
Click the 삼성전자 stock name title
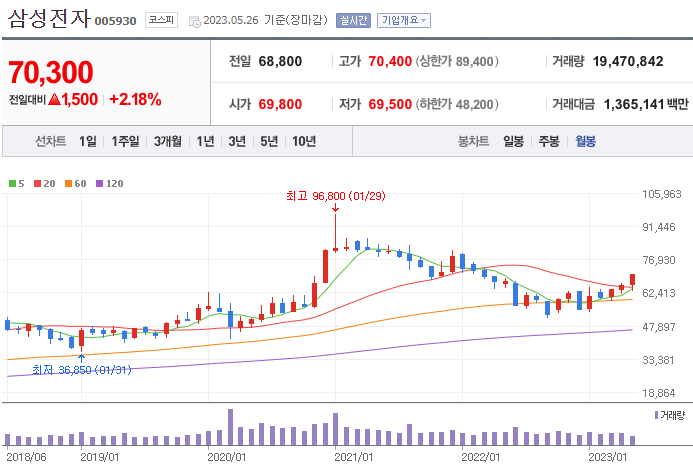[x=49, y=19]
